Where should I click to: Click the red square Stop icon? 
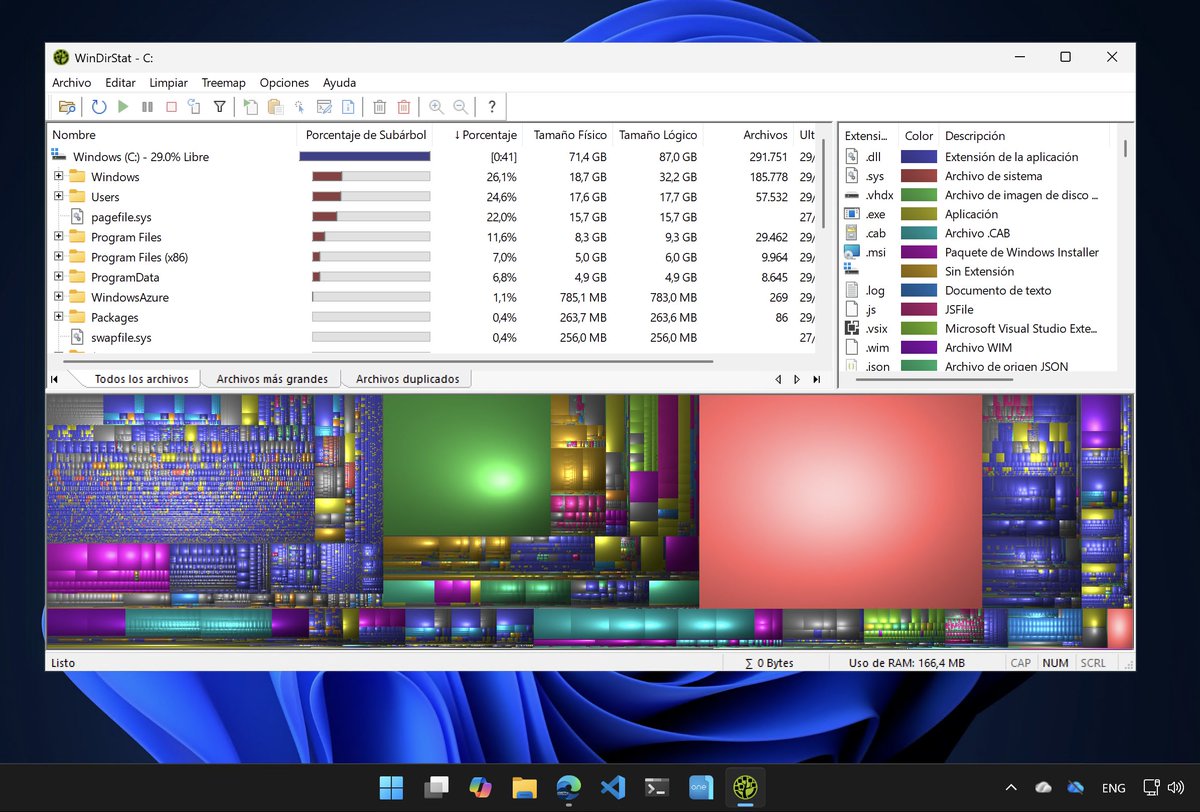[171, 107]
